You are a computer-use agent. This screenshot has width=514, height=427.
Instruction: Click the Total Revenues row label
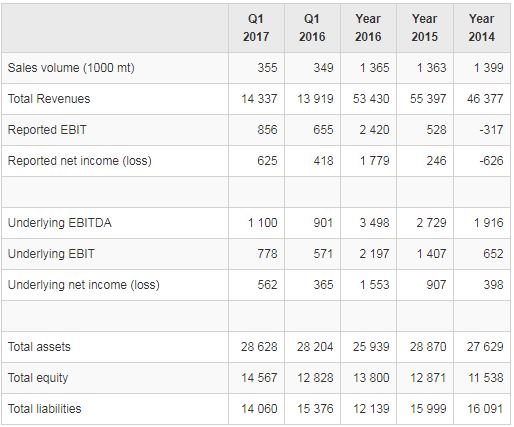49,99
